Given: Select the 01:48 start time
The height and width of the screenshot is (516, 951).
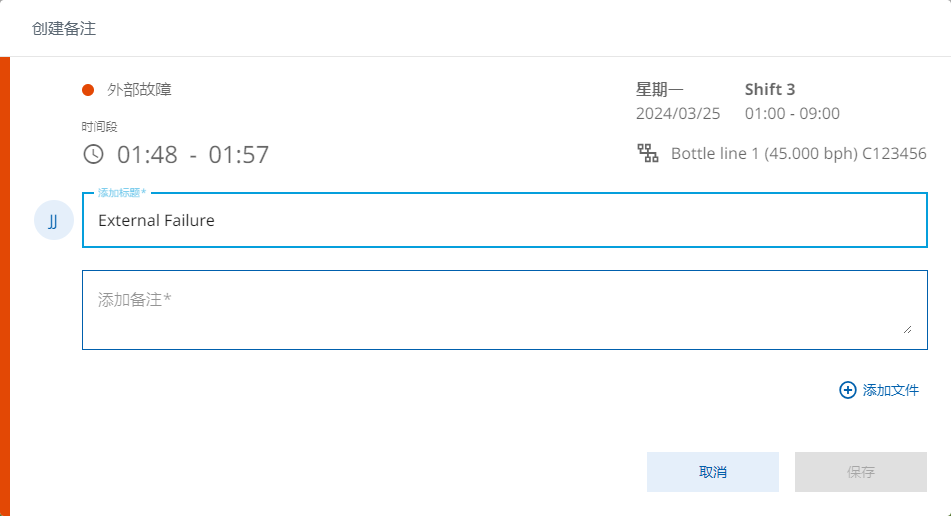Looking at the screenshot, I should pyautogui.click(x=147, y=155).
